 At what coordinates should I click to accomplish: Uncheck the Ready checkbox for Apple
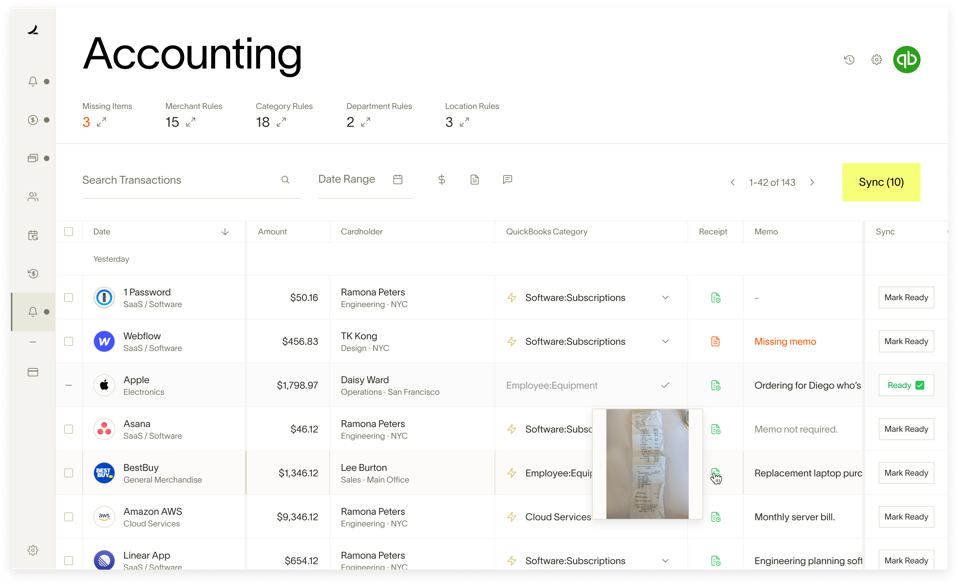[919, 385]
